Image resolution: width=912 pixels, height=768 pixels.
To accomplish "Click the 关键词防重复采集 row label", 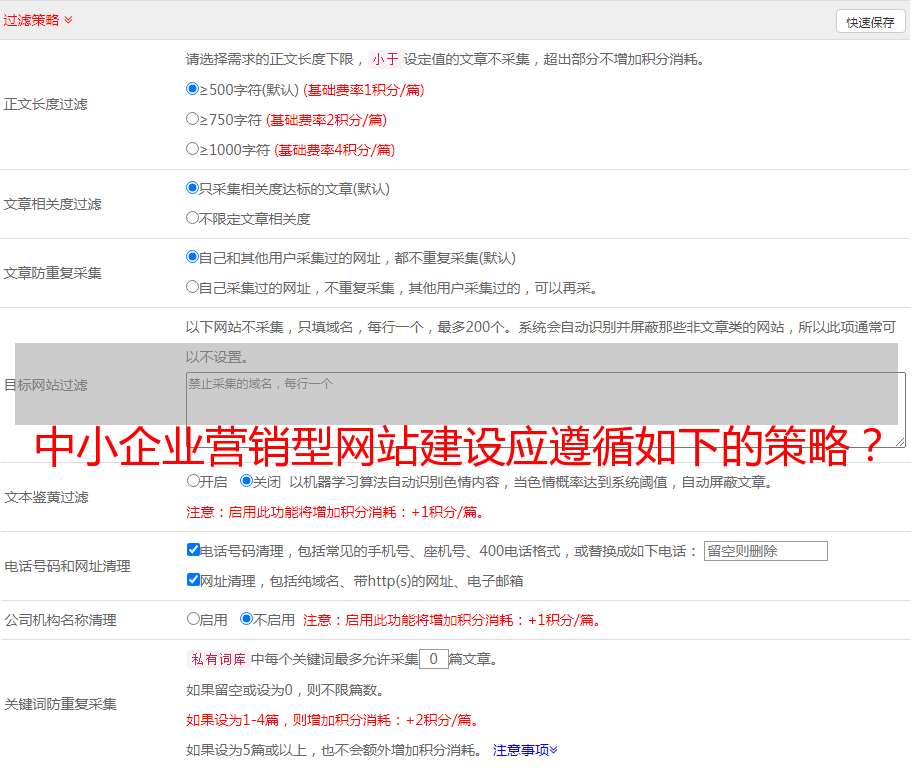I will click(x=60, y=705).
